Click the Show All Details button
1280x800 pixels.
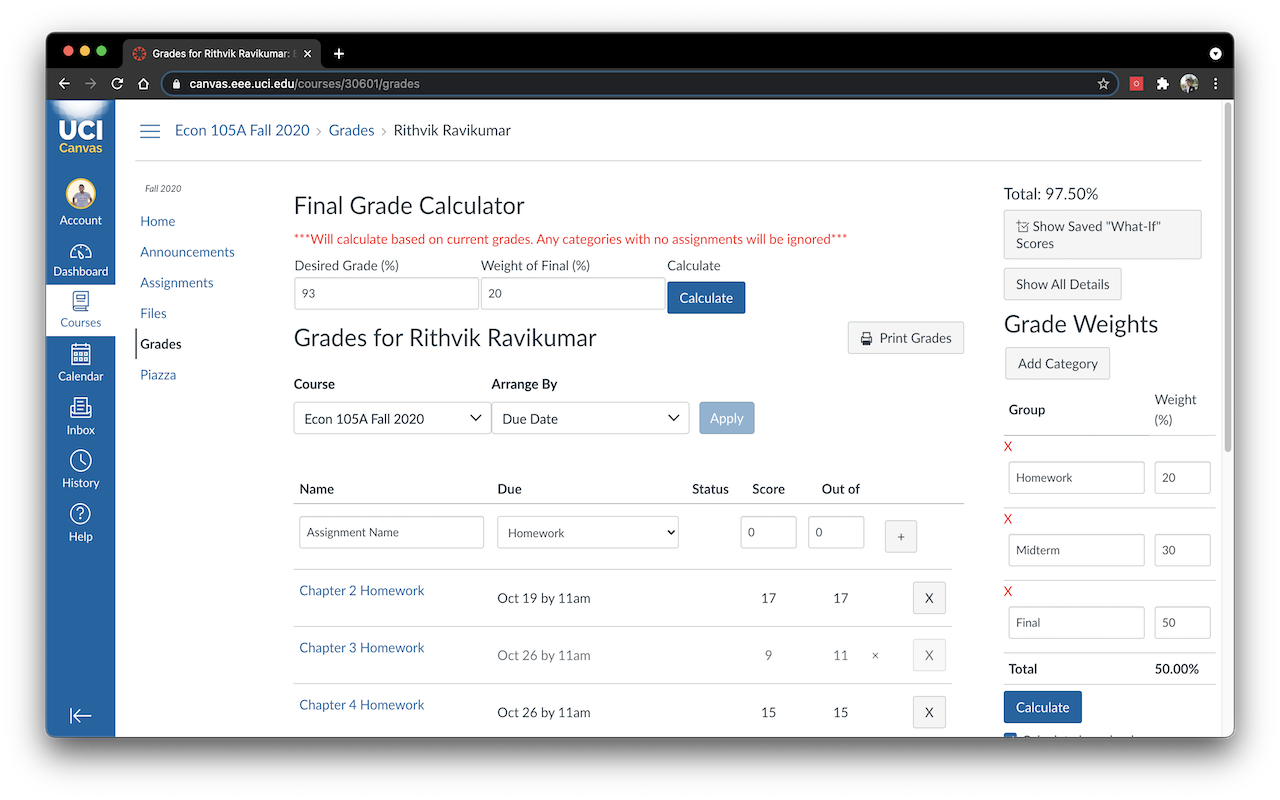coord(1063,284)
